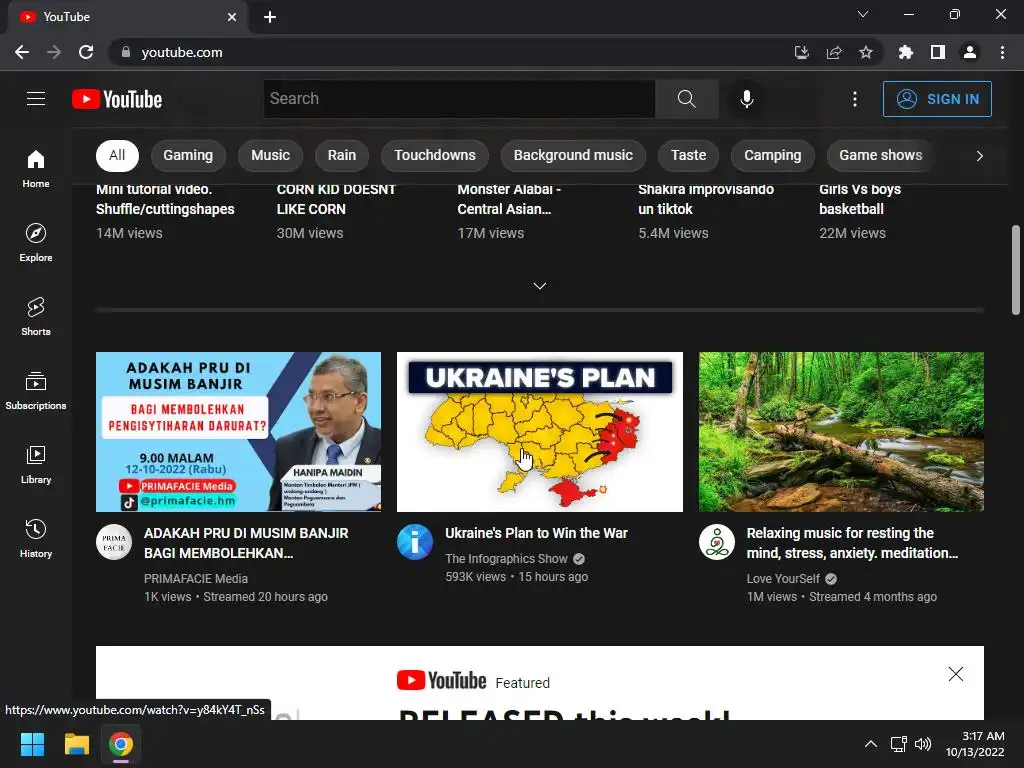The image size is (1024, 768).
Task: Select the Taste filter chip
Action: (x=688, y=155)
